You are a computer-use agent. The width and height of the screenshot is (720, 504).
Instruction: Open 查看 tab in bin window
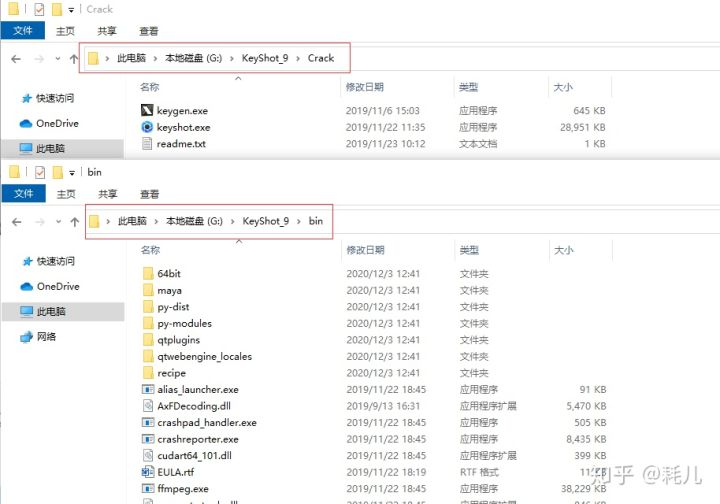[x=150, y=194]
